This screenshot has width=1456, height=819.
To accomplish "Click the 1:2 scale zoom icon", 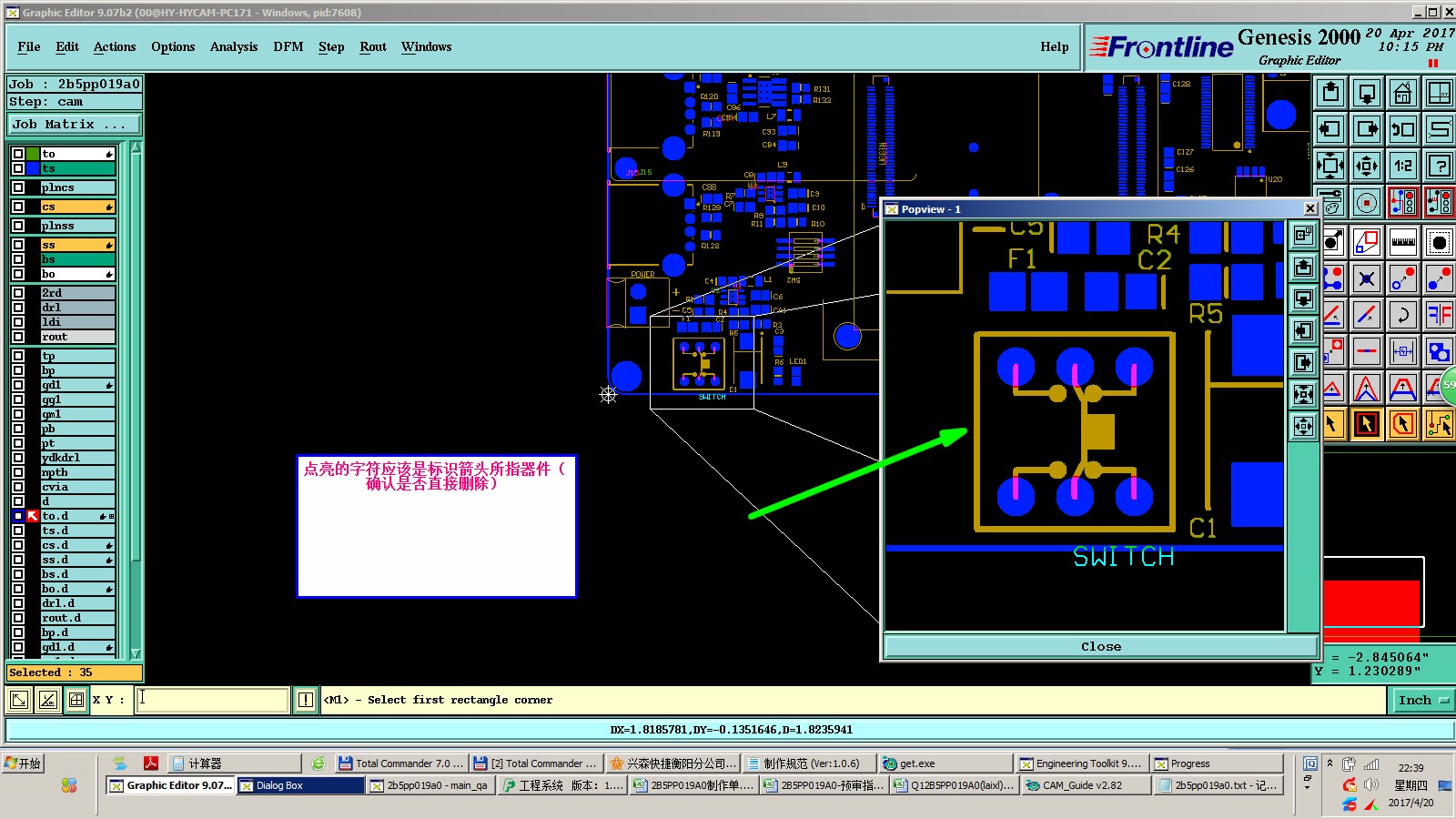I will [x=1403, y=165].
